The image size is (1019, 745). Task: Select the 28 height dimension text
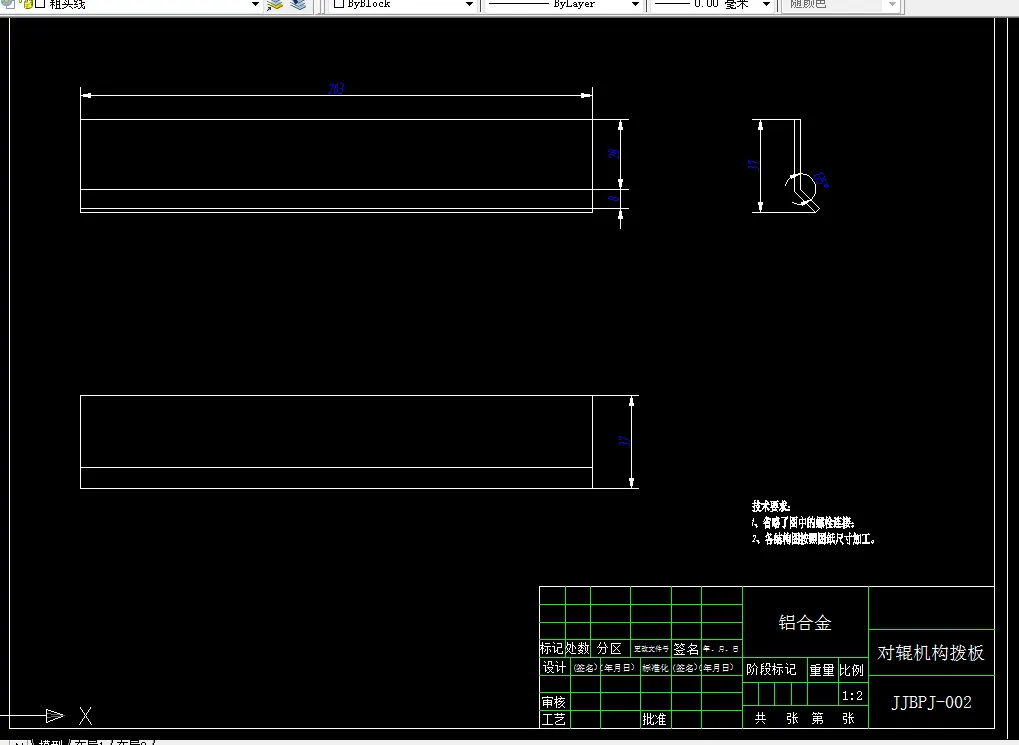[613, 153]
